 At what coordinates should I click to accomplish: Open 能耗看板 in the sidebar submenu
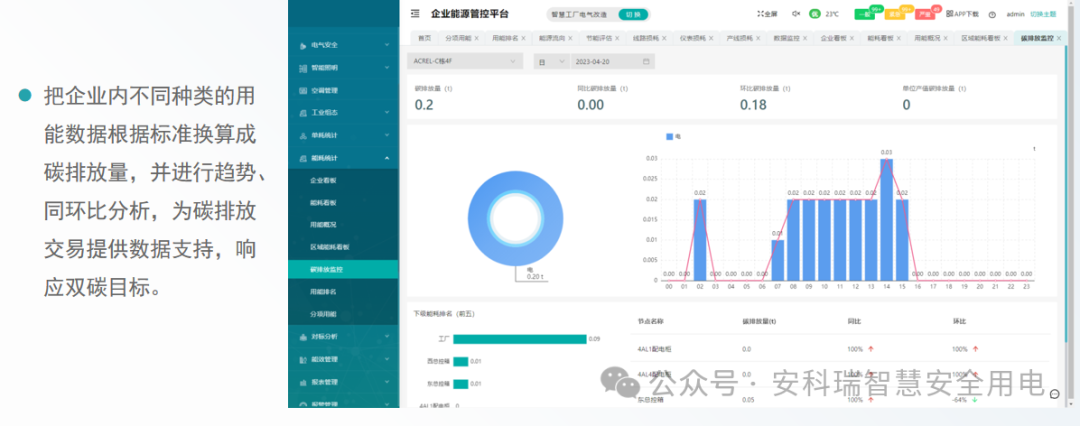point(343,203)
